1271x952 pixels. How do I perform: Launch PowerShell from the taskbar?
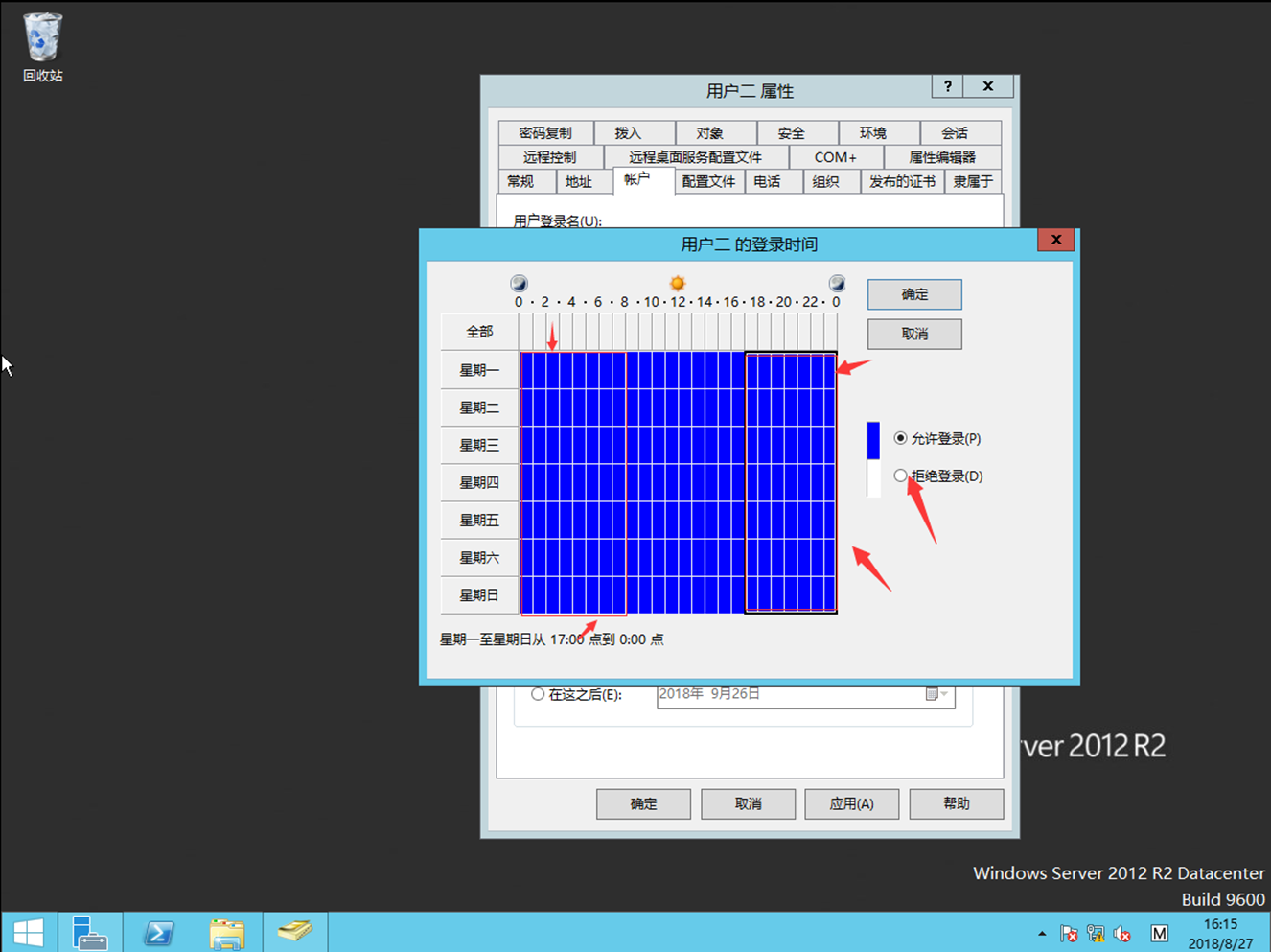coord(158,932)
